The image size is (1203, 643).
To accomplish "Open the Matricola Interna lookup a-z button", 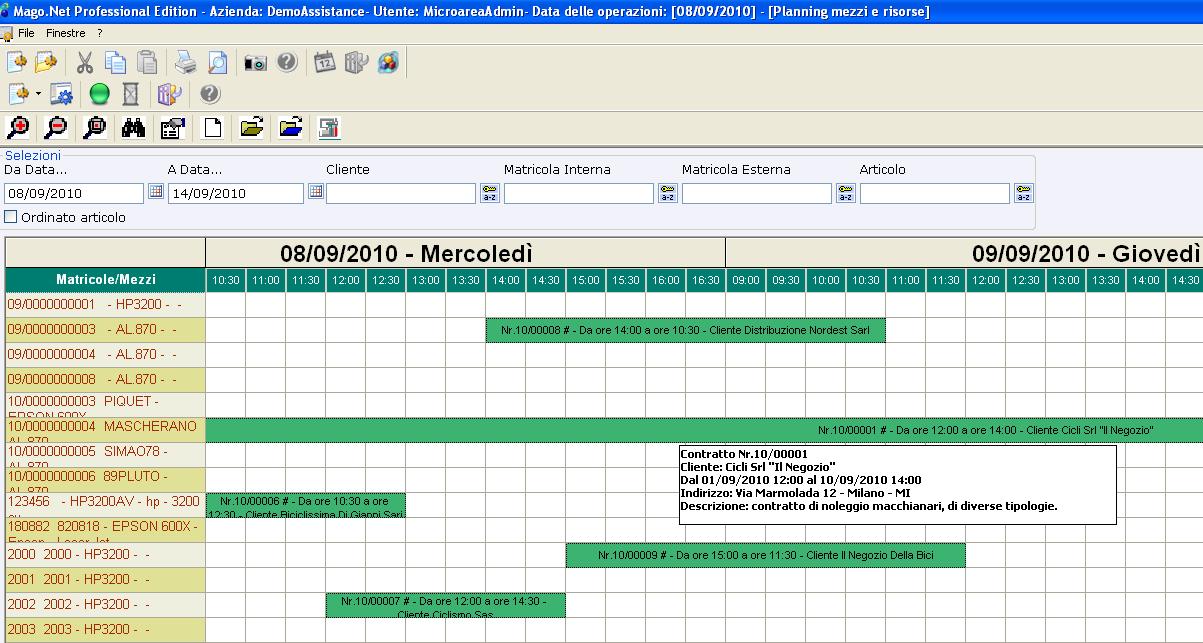I will click(x=667, y=193).
